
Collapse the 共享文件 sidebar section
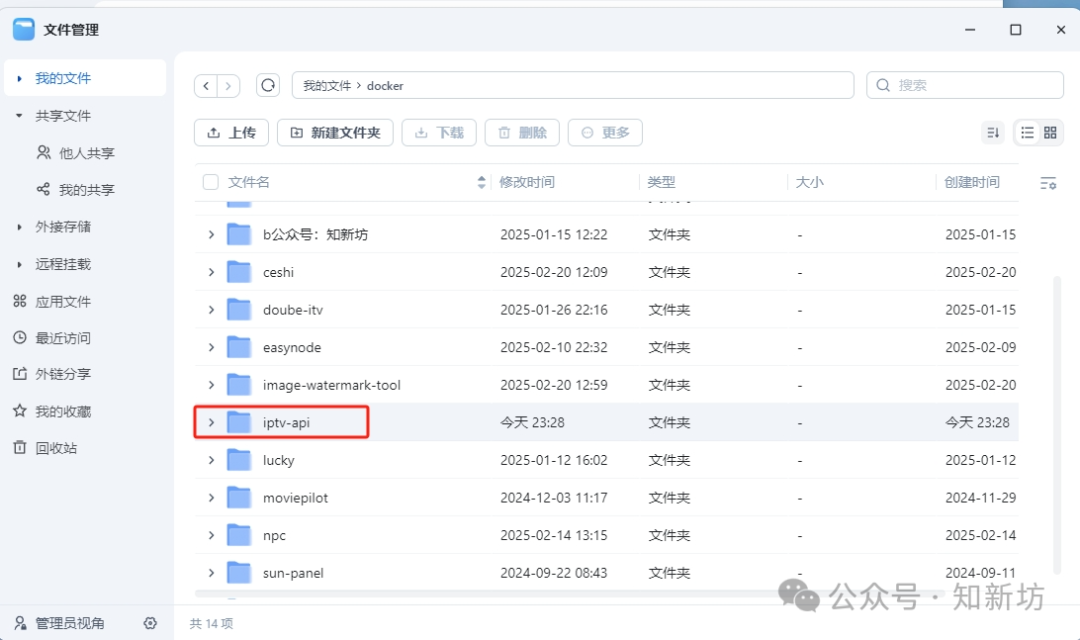(x=19, y=116)
